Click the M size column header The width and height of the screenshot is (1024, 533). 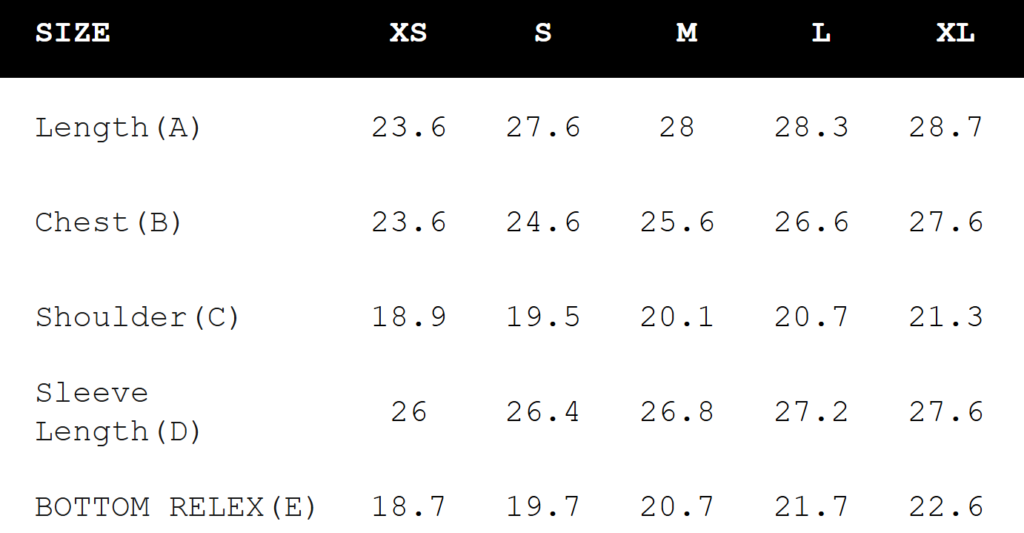point(686,33)
